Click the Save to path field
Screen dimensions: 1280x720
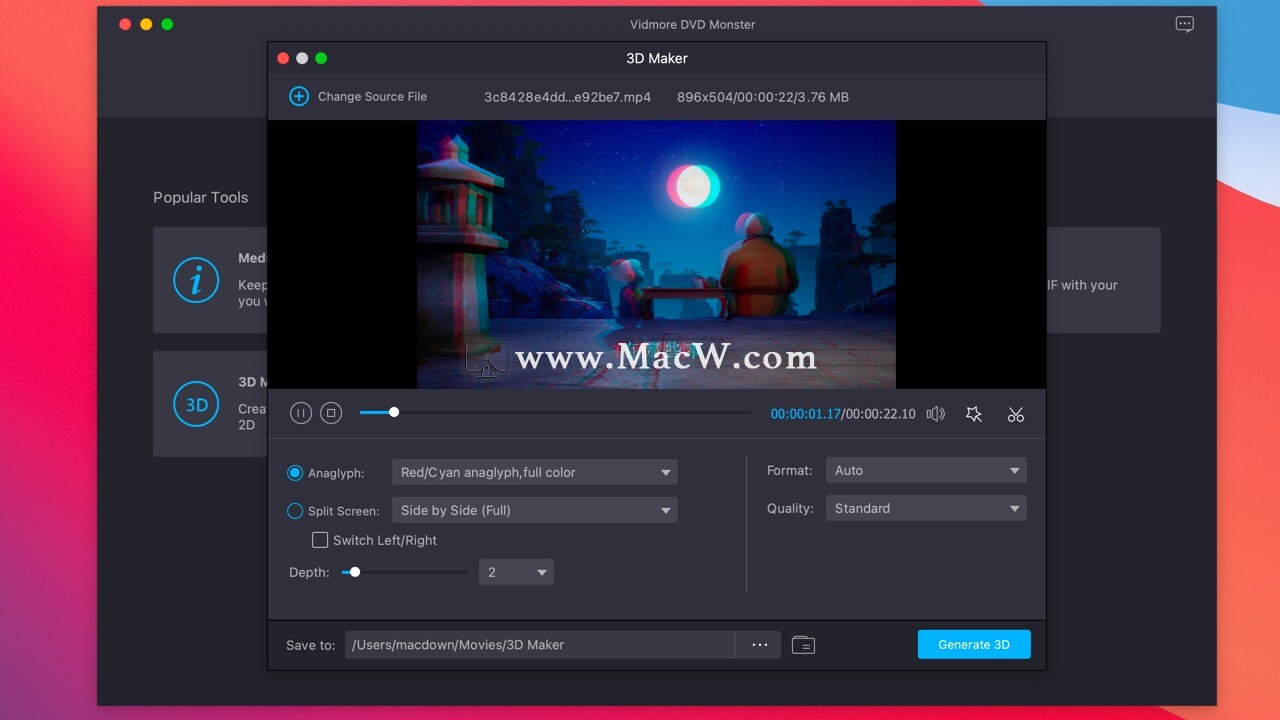pyautogui.click(x=540, y=645)
